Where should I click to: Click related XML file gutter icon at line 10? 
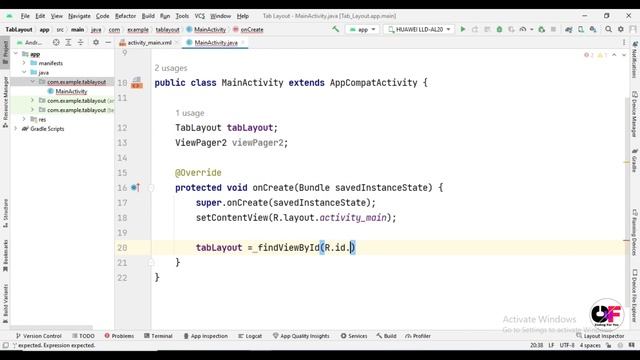click(x=137, y=83)
